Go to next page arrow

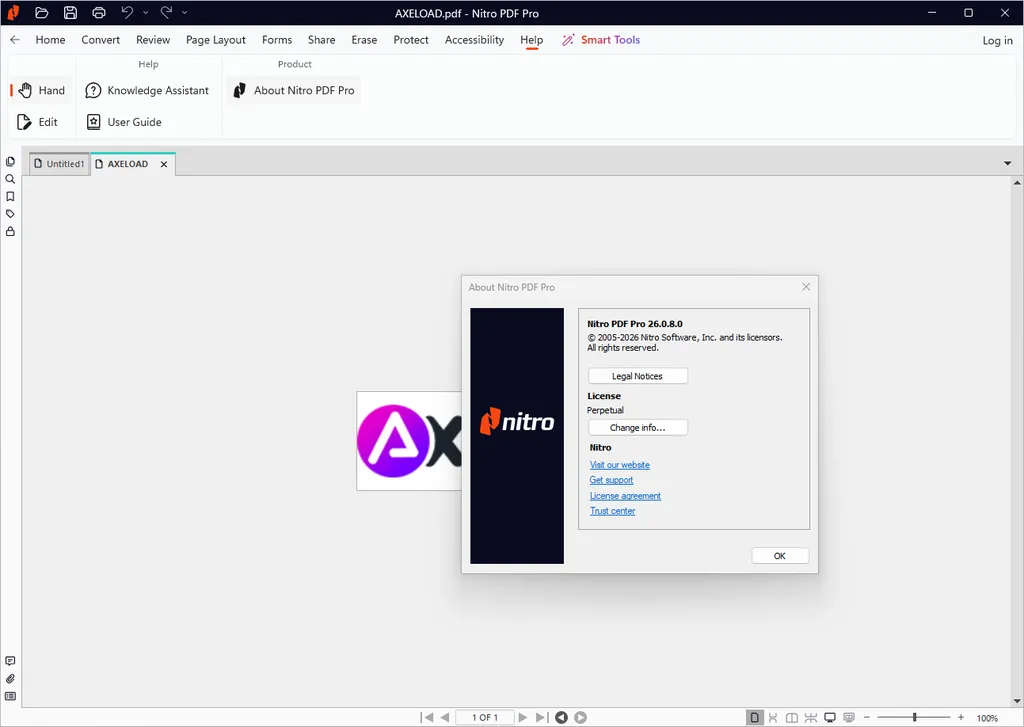tap(522, 717)
